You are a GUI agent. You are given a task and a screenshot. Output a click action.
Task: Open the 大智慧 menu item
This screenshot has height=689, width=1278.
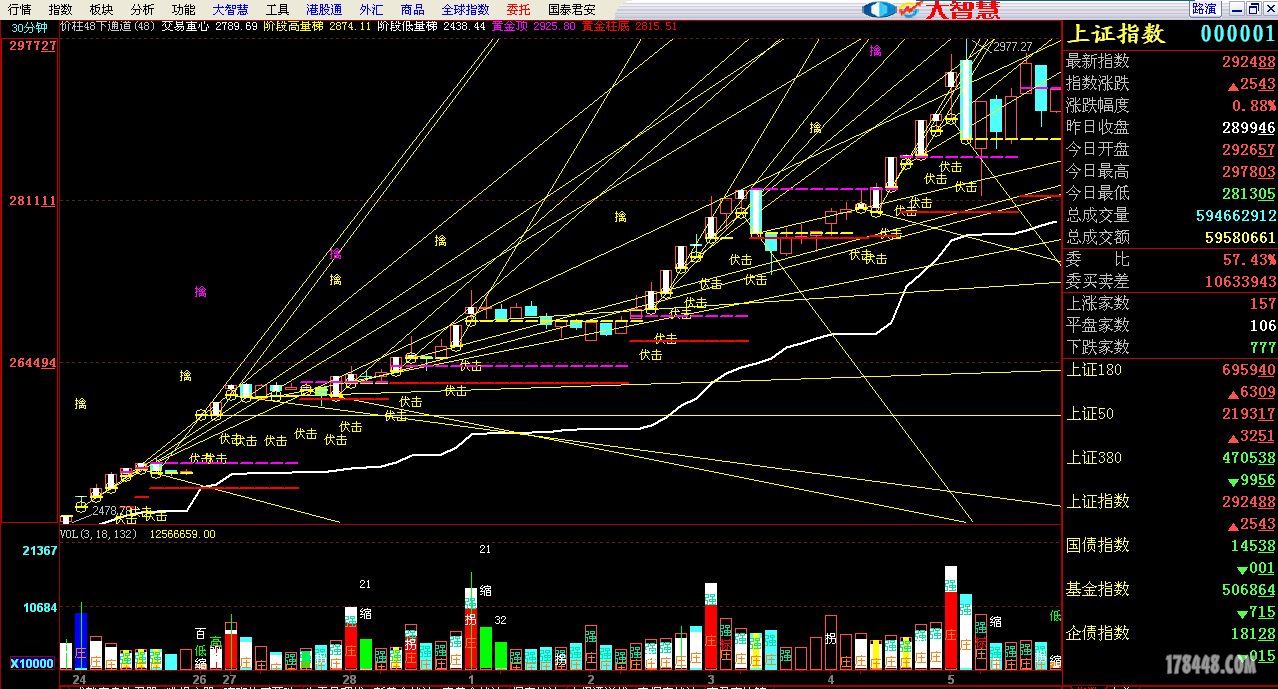tap(230, 9)
